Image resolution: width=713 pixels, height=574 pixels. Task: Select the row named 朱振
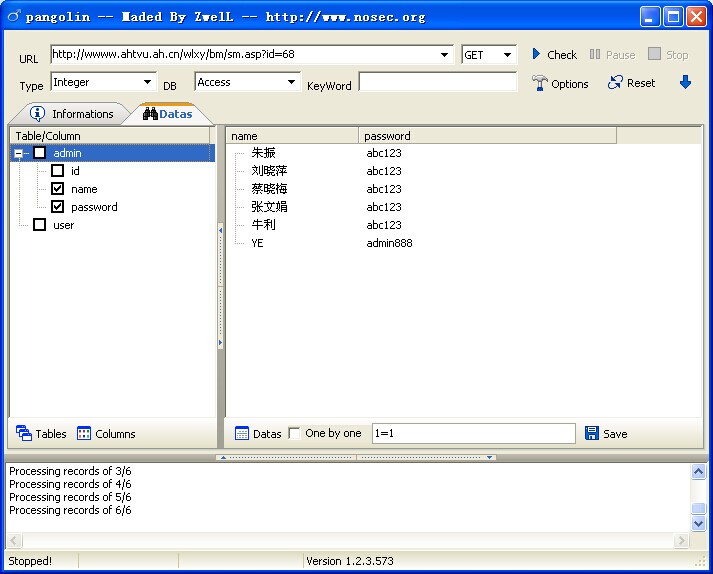263,153
